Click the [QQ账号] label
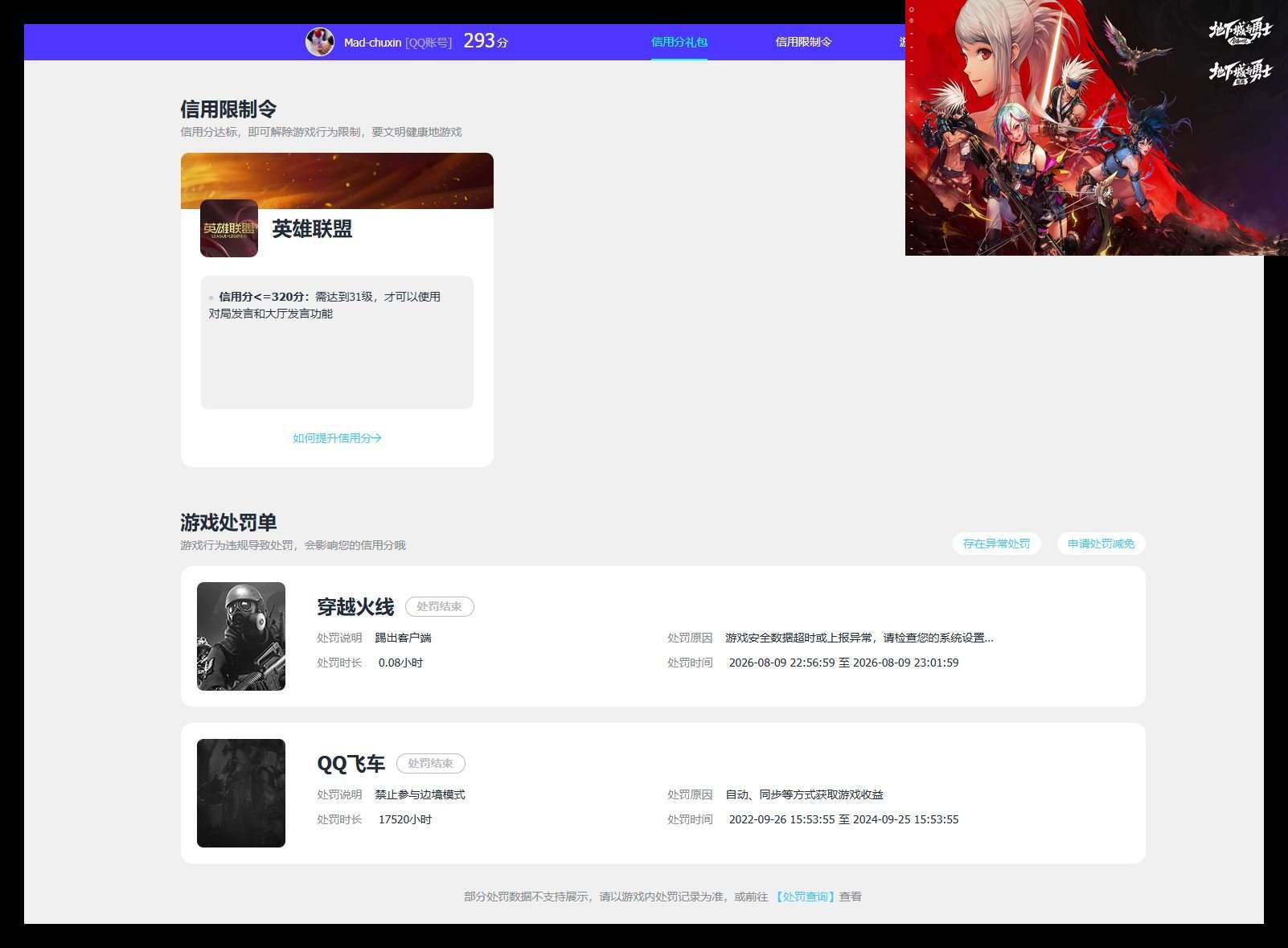 pos(429,43)
